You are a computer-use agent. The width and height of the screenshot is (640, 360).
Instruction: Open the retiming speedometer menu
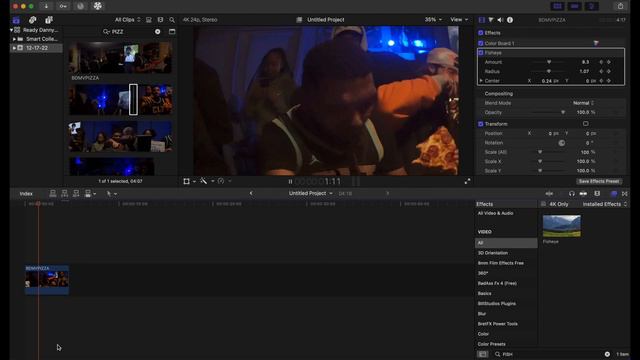coord(224,181)
